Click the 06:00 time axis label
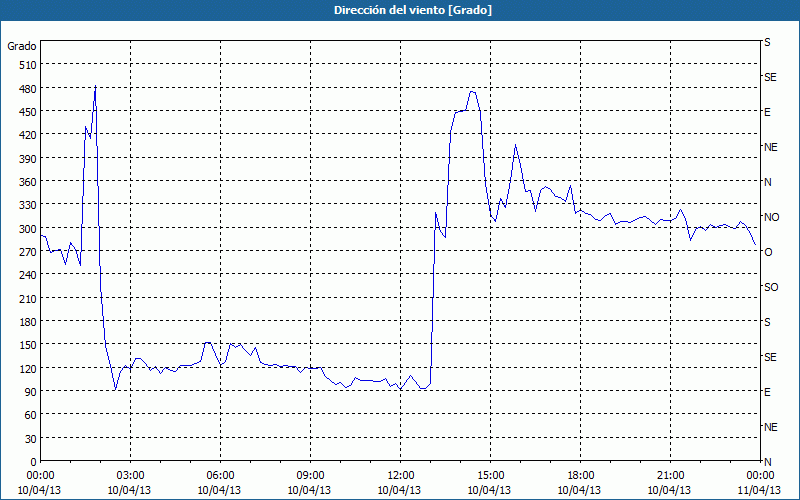This screenshot has height=500, width=800. click(220, 476)
